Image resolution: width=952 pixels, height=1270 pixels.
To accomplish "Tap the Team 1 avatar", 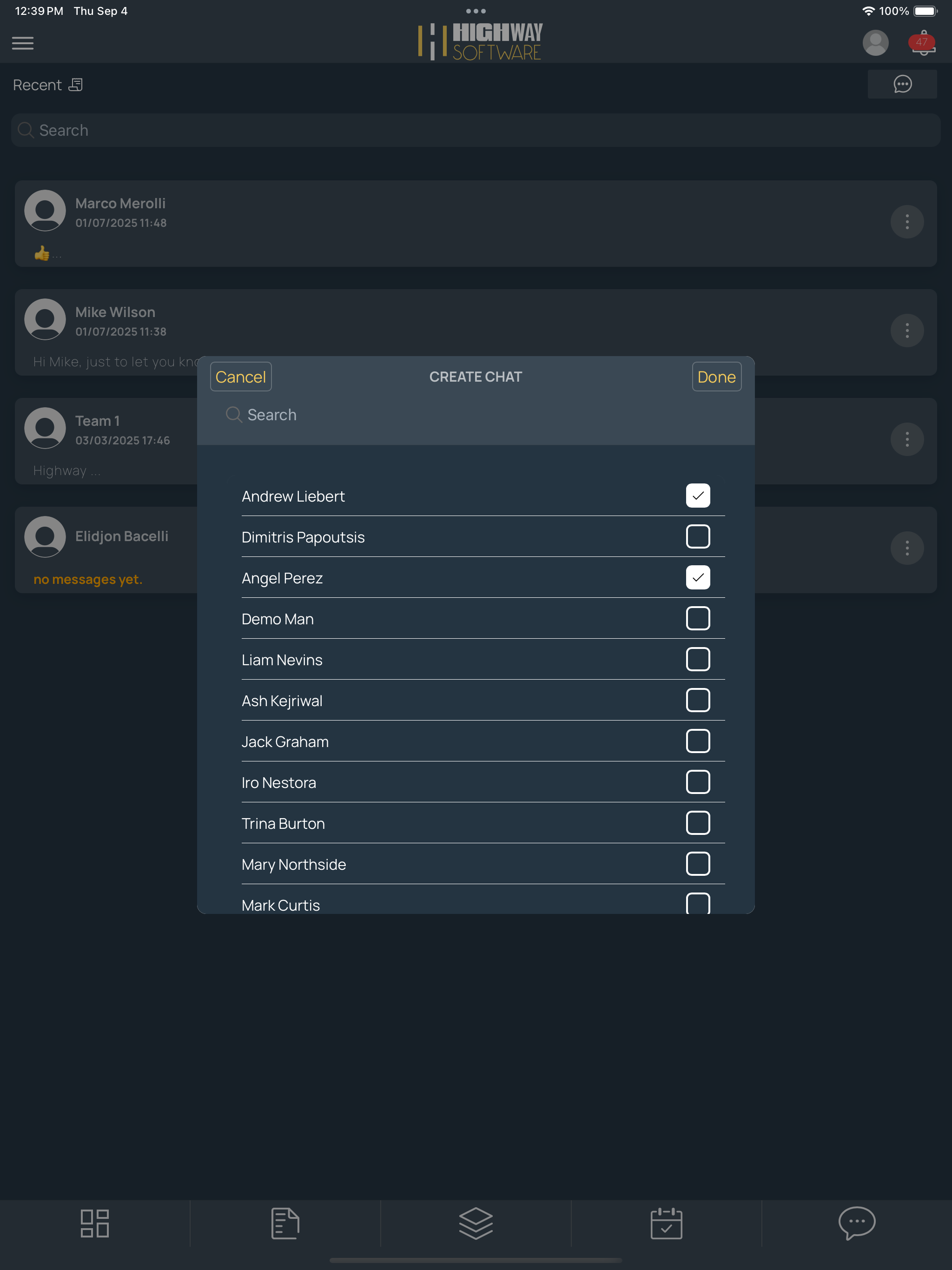I will click(x=45, y=428).
